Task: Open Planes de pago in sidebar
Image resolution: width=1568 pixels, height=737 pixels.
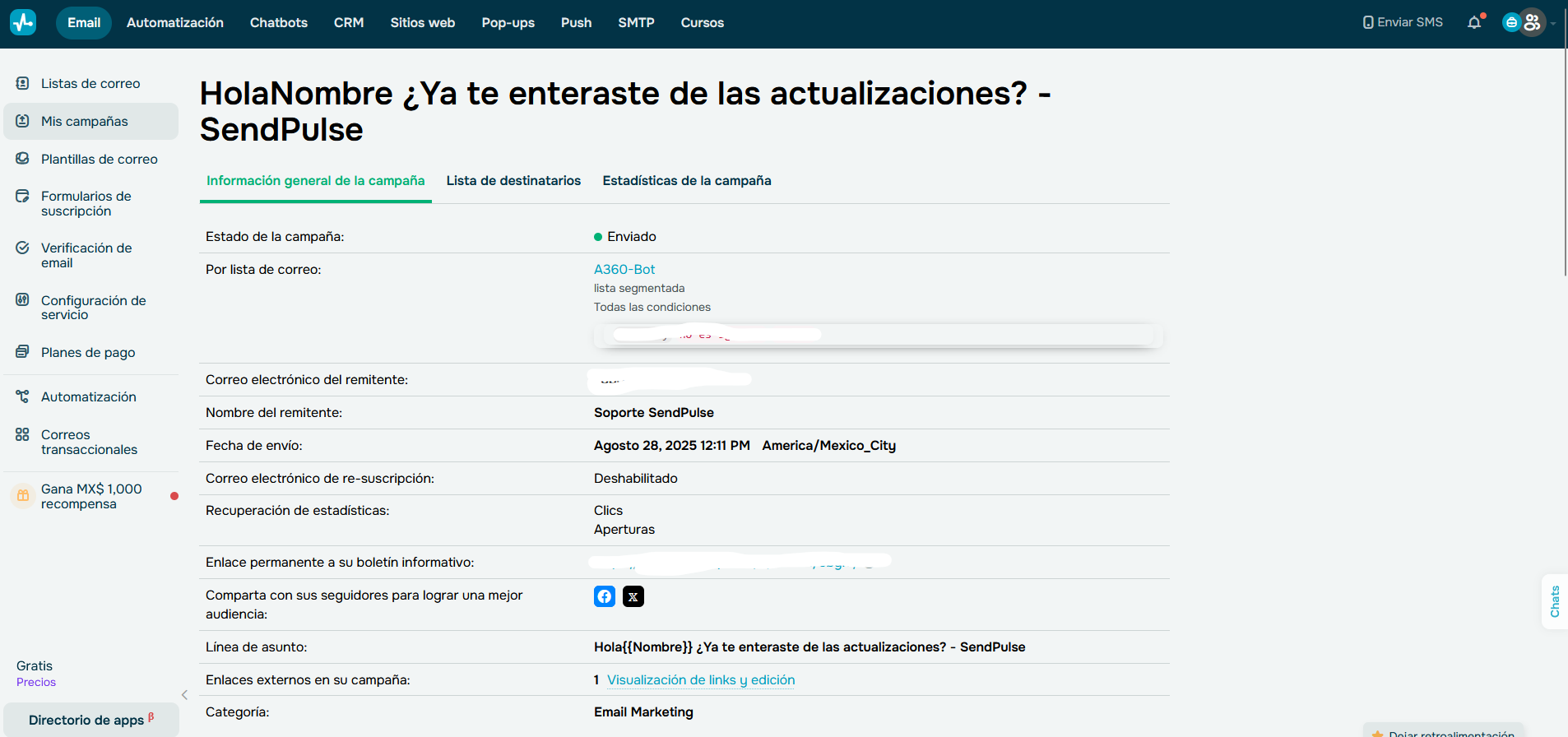Action: point(88,352)
